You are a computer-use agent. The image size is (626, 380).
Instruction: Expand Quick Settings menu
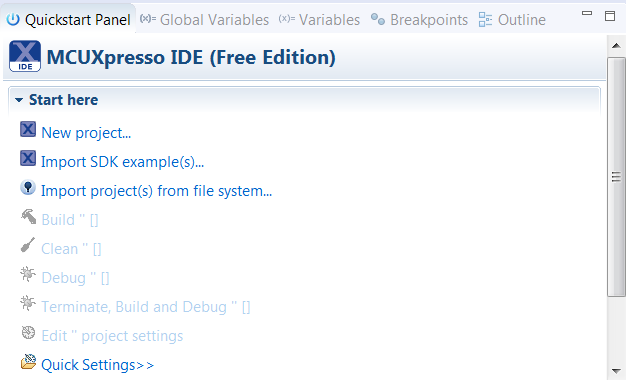pyautogui.click(x=97, y=365)
